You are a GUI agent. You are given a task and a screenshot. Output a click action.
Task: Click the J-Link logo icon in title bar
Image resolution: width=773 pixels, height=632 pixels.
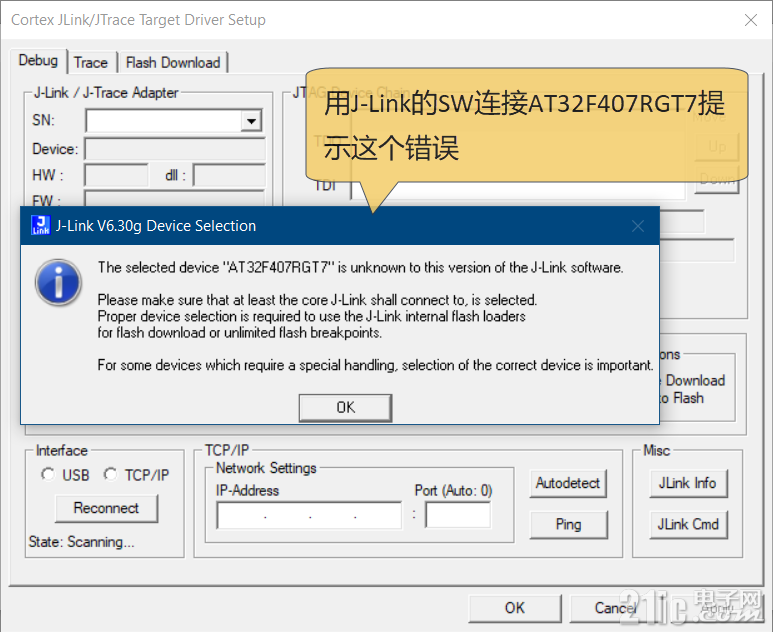(40, 225)
